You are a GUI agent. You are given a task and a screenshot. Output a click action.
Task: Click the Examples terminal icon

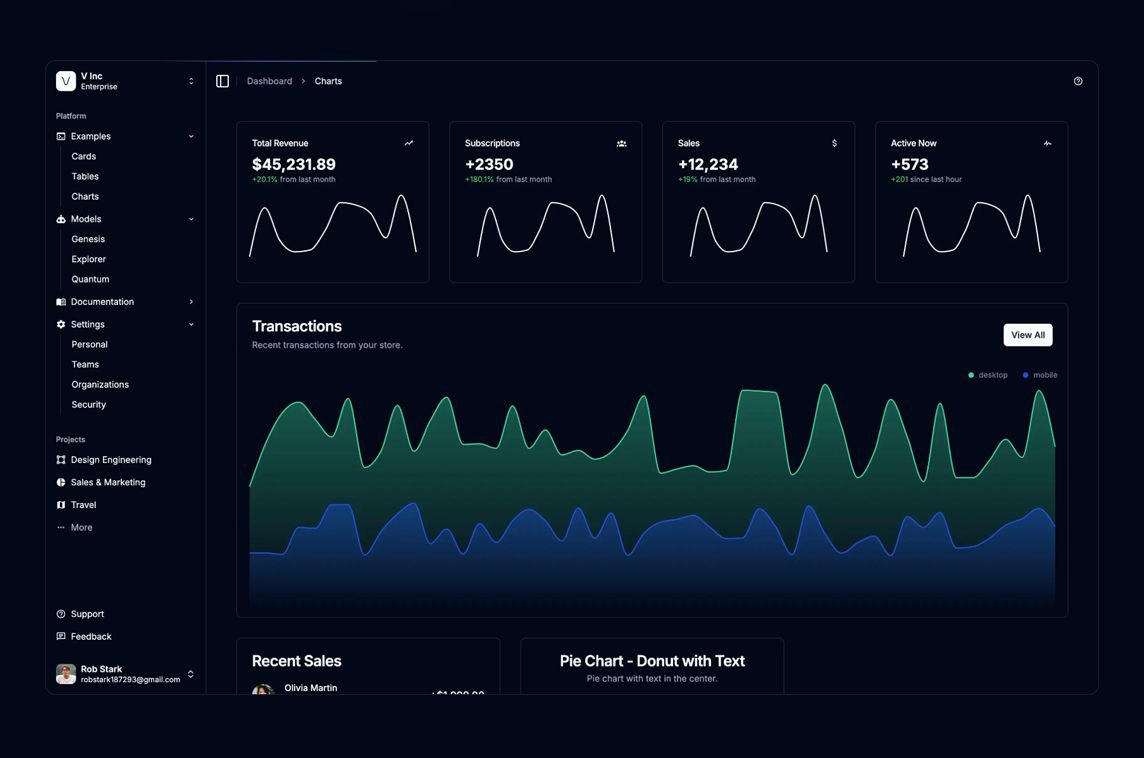(61, 136)
